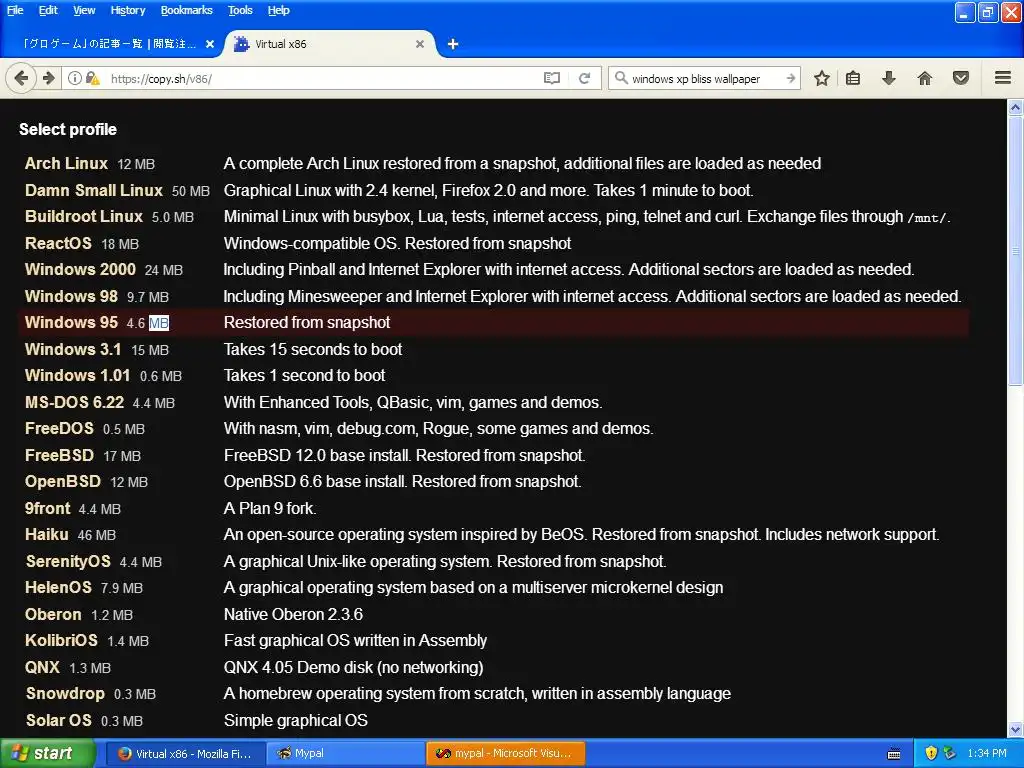1024x768 pixels.
Task: Switch to Mypal taskbar window
Action: click(346, 754)
